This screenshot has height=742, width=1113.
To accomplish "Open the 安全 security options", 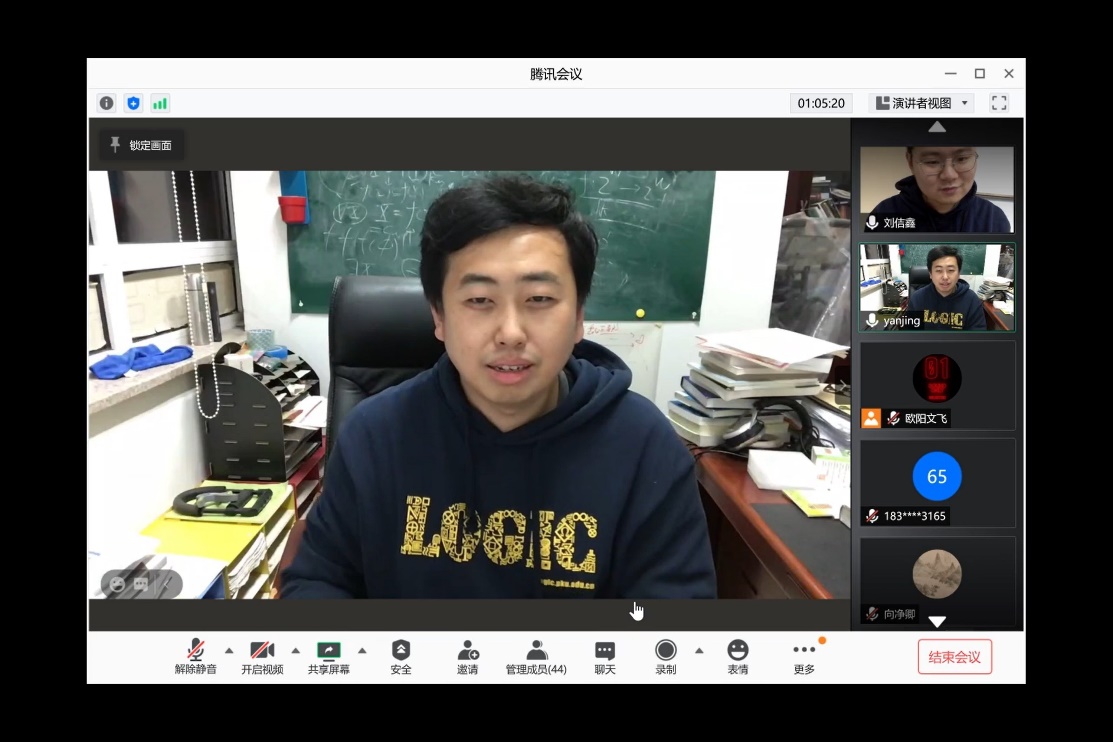I will [401, 657].
